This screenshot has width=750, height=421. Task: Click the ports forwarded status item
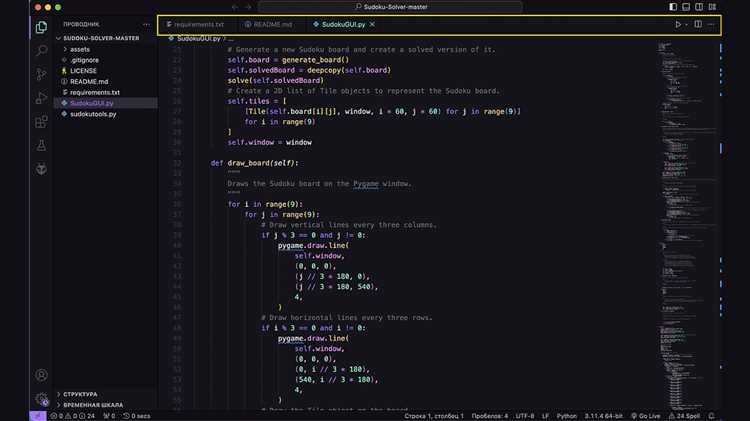[x=109, y=416]
